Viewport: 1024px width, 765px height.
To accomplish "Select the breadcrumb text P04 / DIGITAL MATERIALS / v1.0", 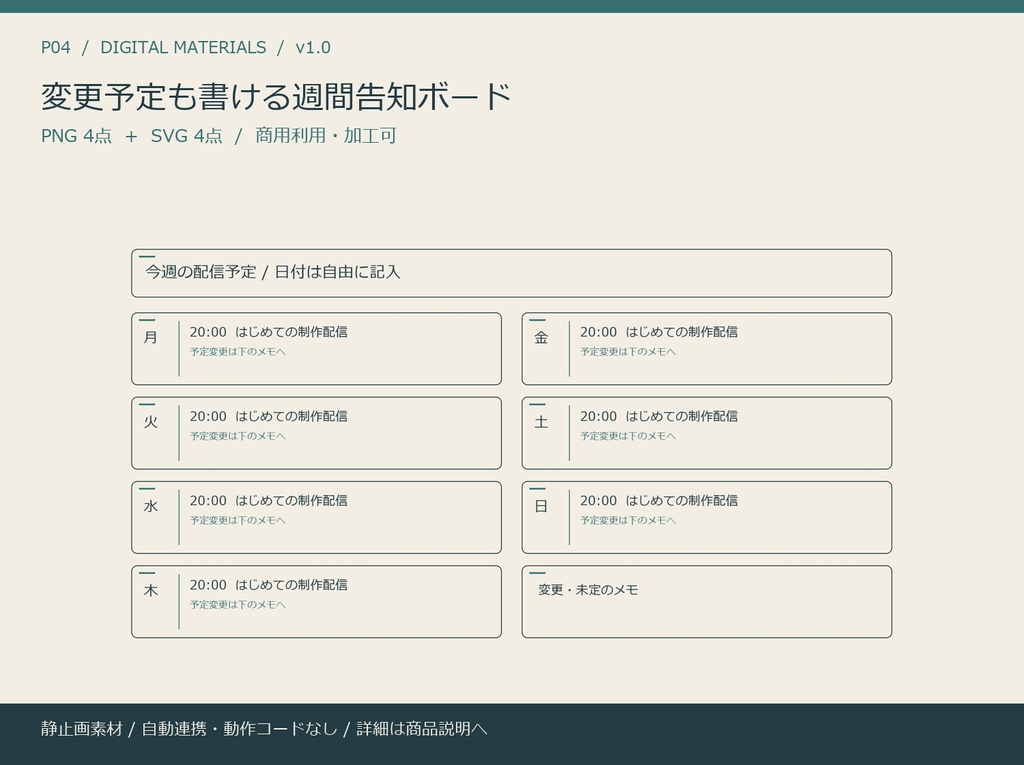I will pyautogui.click(x=186, y=48).
